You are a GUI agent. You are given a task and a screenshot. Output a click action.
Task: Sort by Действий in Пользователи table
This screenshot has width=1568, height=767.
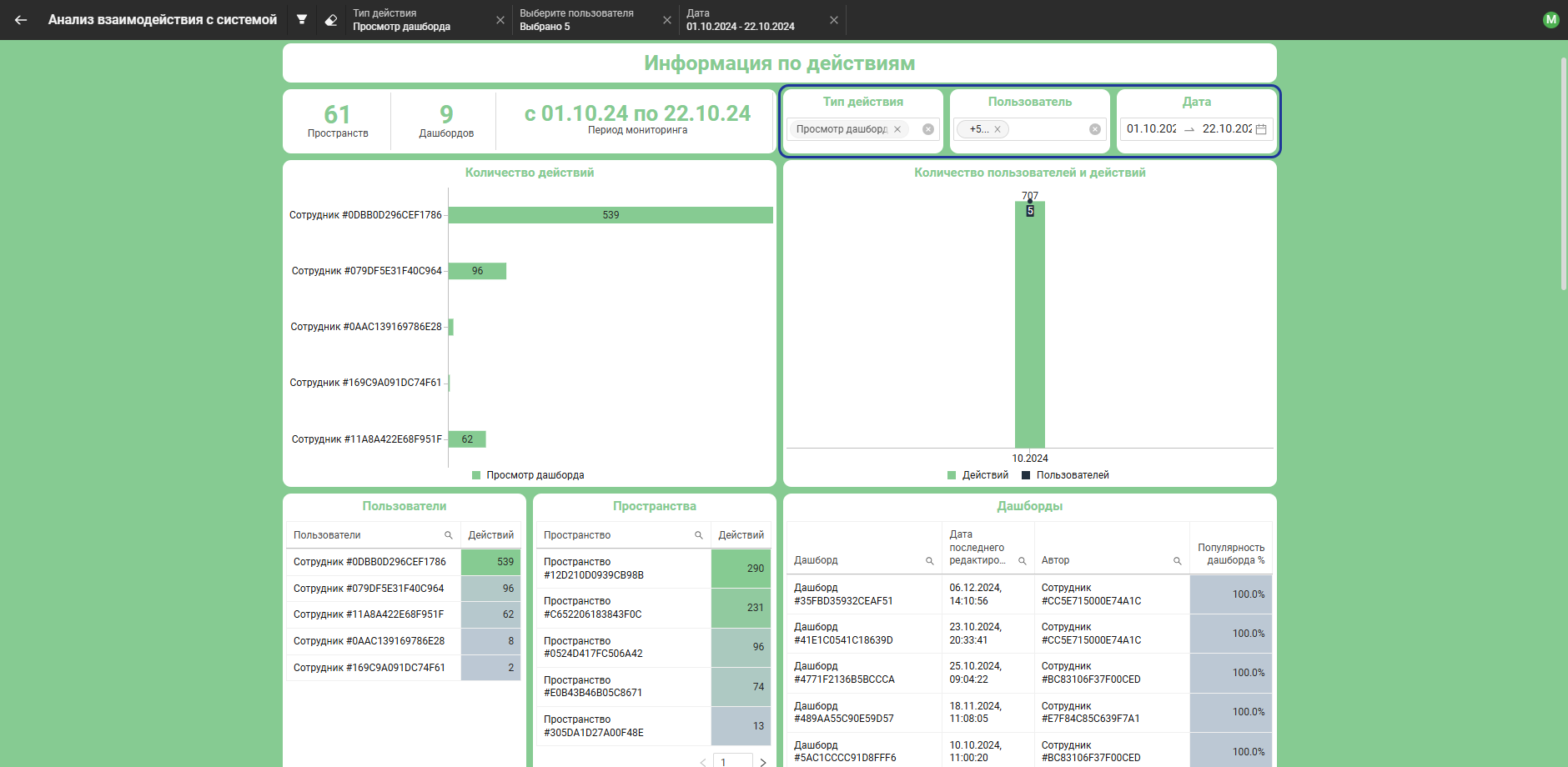[x=490, y=535]
